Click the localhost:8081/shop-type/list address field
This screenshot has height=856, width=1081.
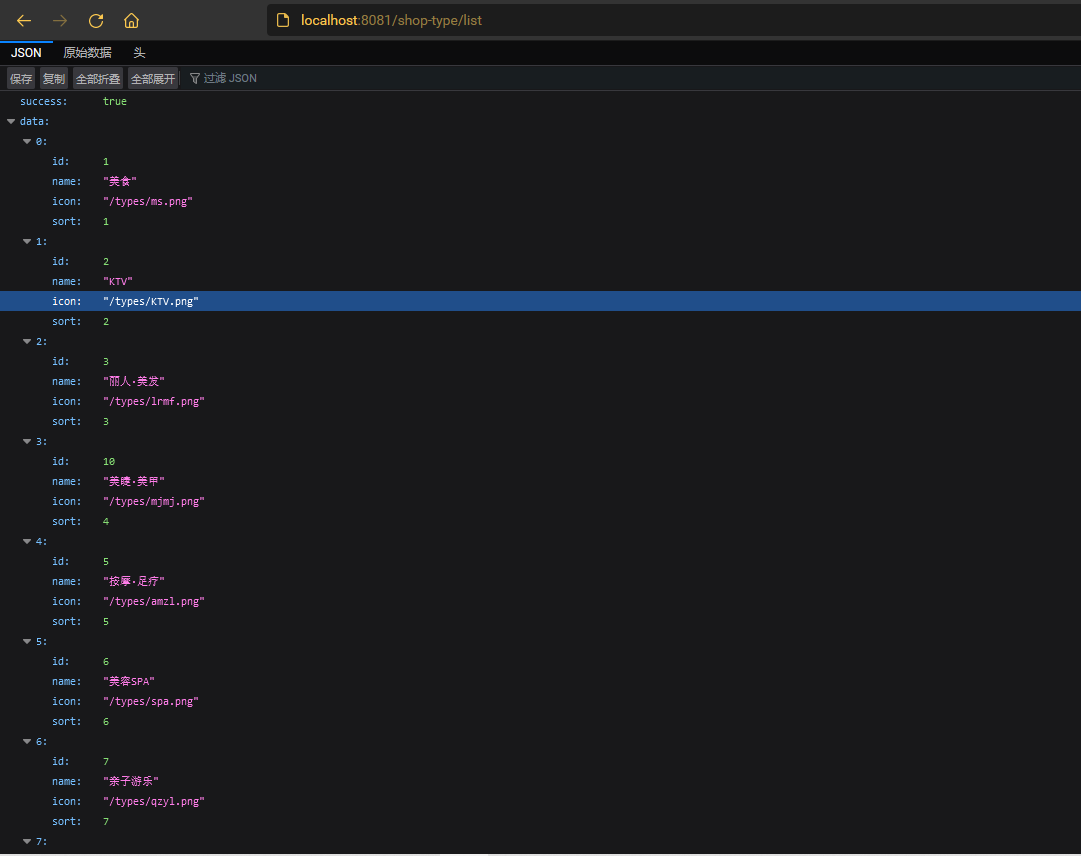pyautogui.click(x=674, y=20)
